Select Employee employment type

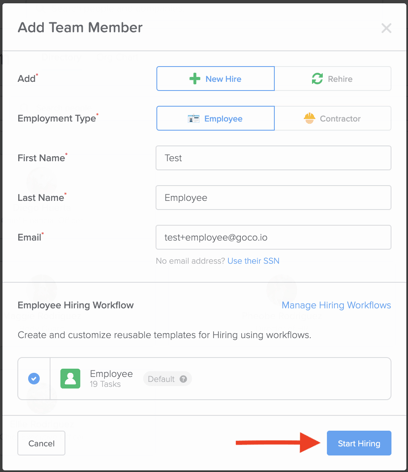[x=215, y=118]
